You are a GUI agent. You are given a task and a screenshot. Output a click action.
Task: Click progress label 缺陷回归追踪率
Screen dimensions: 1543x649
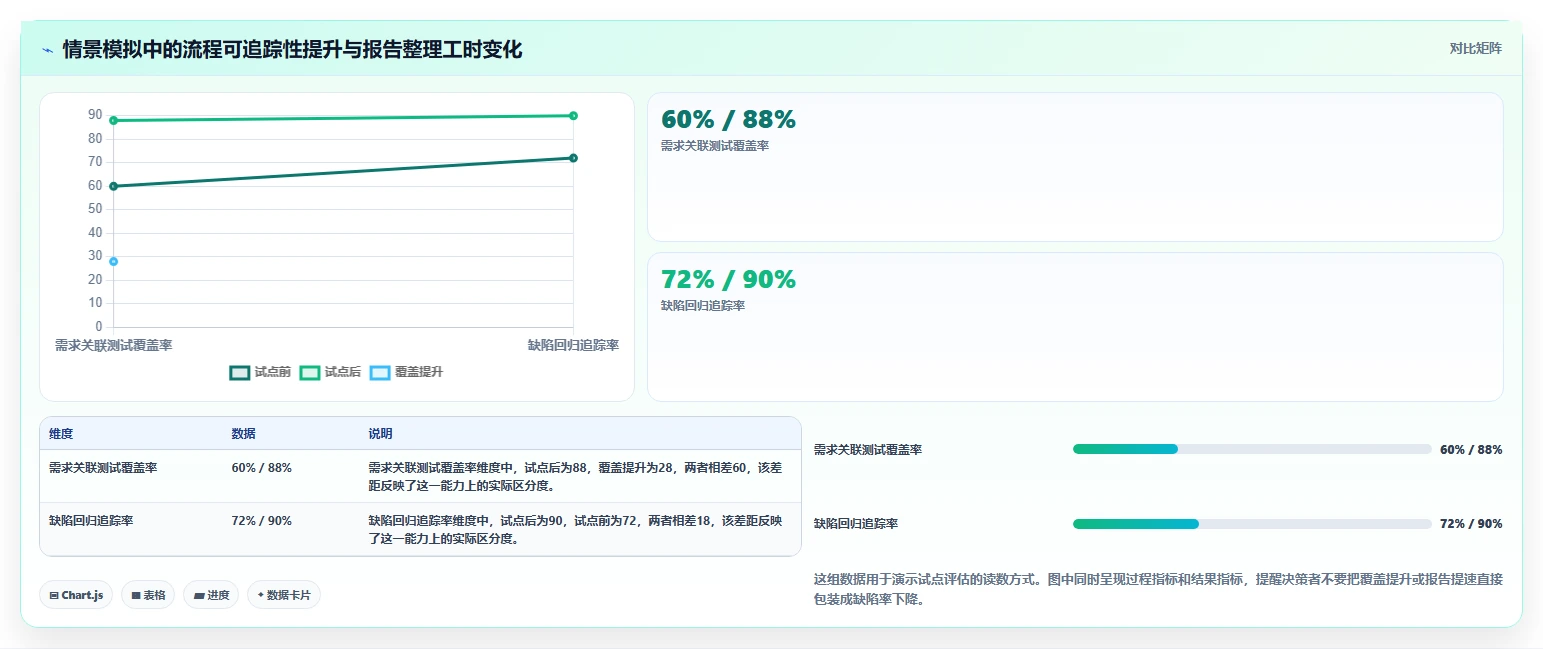(x=856, y=524)
